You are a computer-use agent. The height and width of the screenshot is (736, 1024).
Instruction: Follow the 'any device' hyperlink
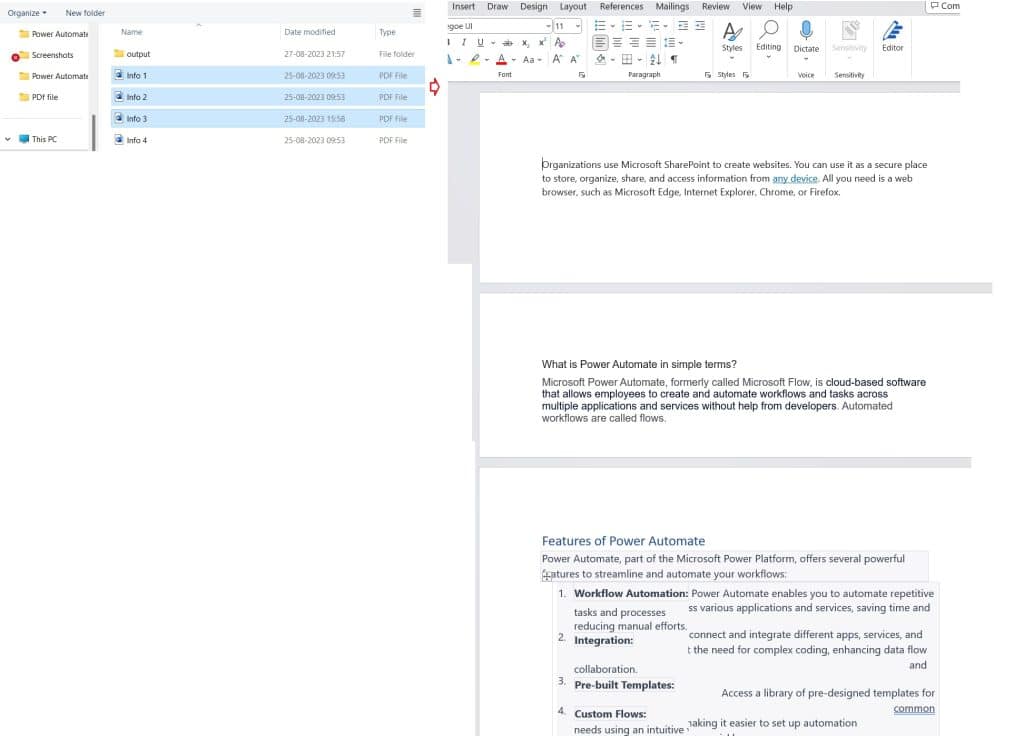coord(794,178)
